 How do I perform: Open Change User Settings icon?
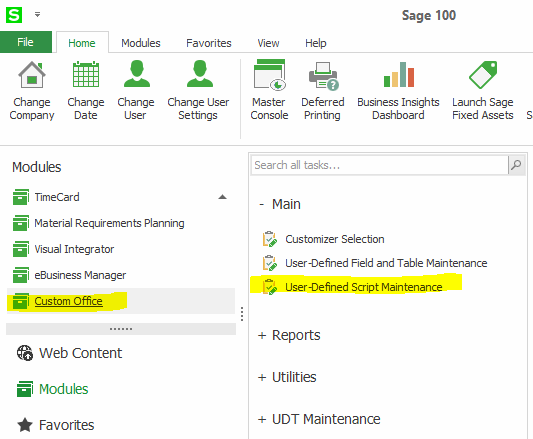(x=200, y=74)
